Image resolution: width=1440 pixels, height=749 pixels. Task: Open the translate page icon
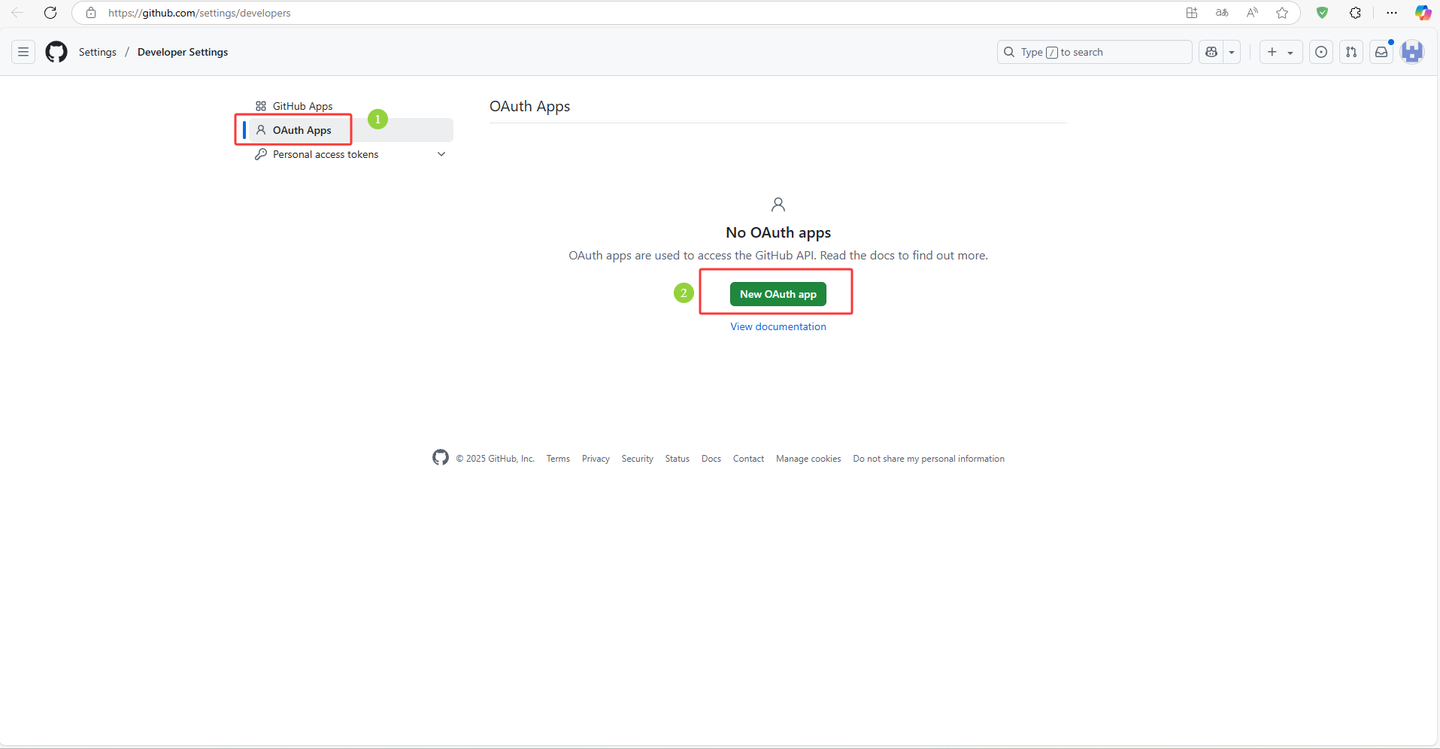click(1222, 13)
